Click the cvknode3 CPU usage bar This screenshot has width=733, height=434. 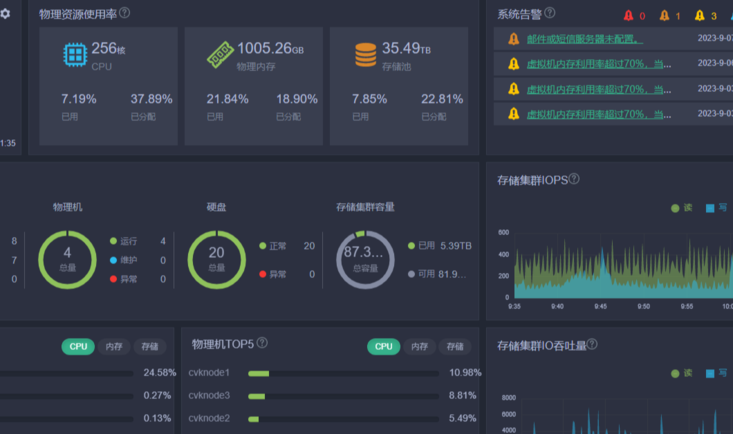click(x=344, y=397)
